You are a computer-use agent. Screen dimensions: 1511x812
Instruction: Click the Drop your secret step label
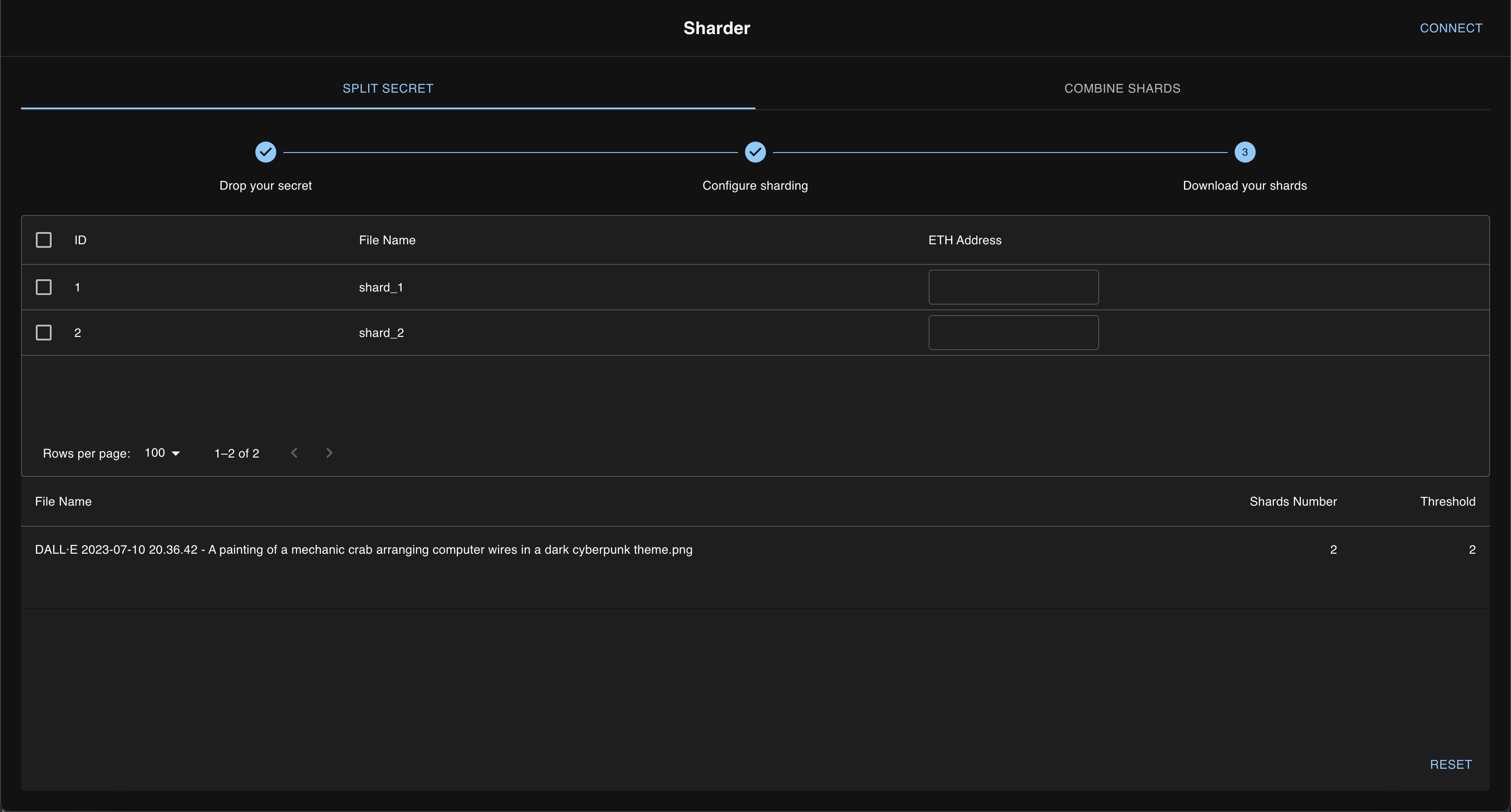point(266,186)
